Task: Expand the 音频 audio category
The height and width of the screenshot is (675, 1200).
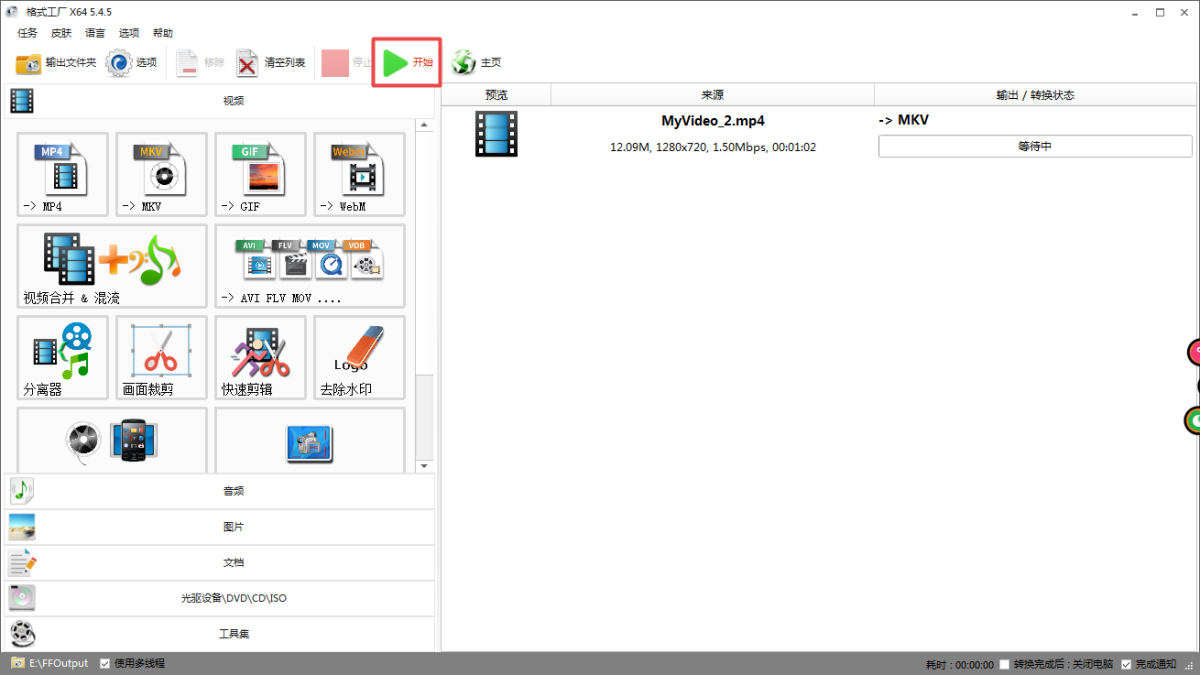Action: click(x=220, y=491)
